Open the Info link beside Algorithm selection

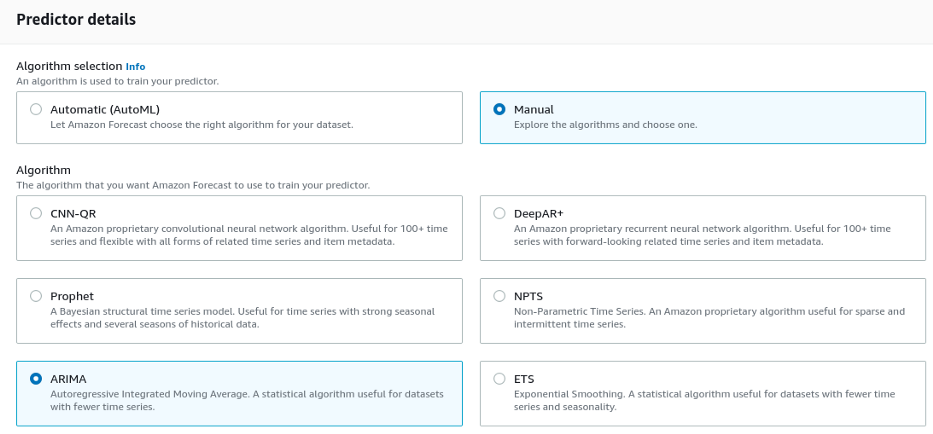coord(135,66)
